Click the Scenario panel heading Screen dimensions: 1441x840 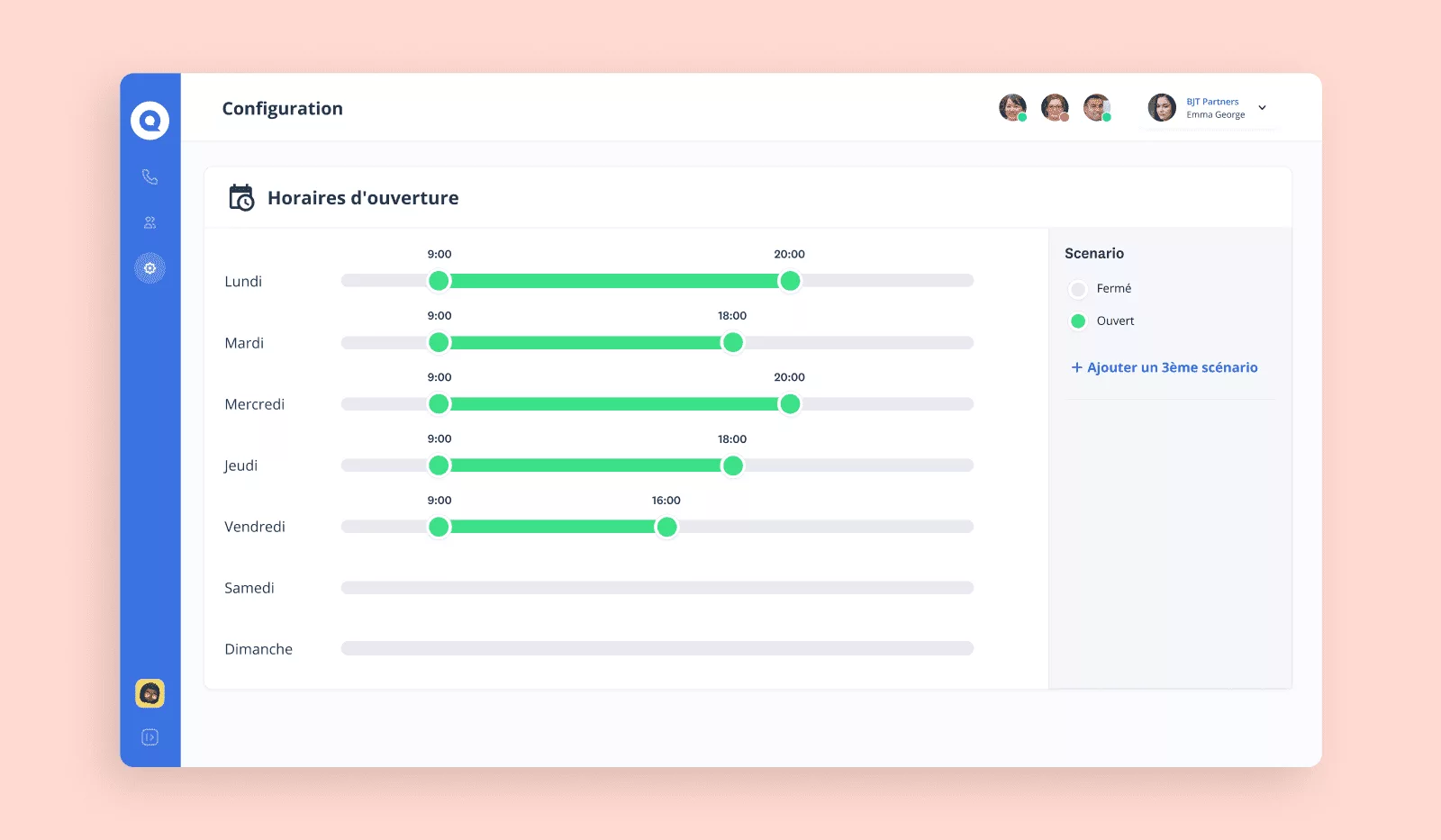(1094, 254)
